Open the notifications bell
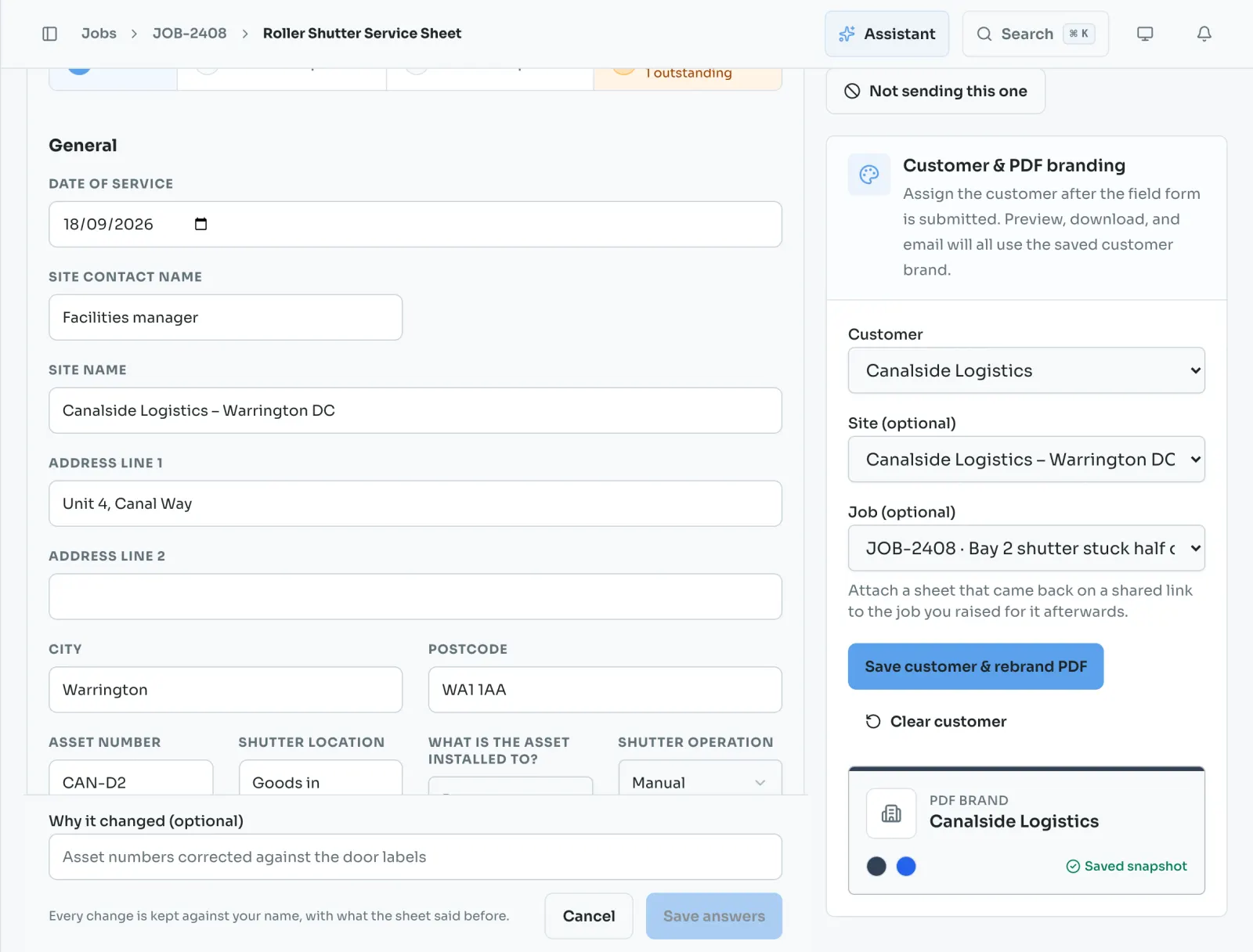The height and width of the screenshot is (952, 1253). point(1204,34)
